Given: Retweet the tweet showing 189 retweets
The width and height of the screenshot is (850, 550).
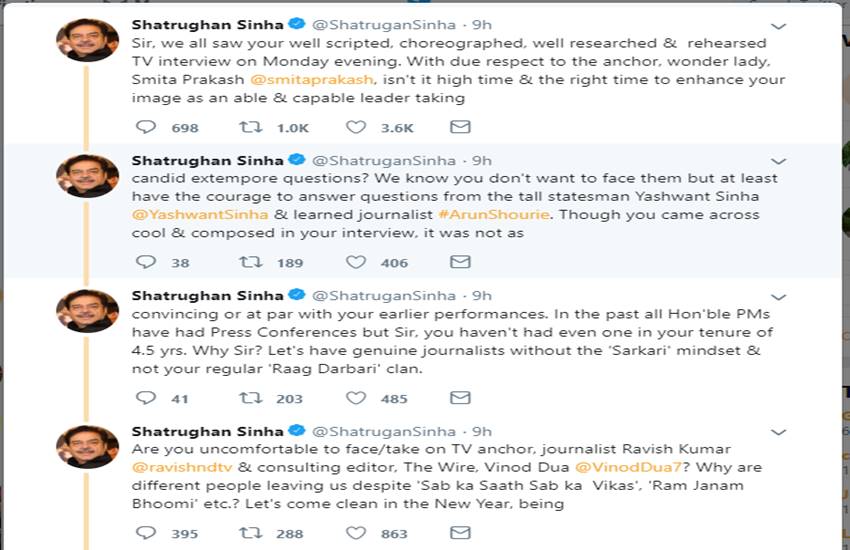Looking at the screenshot, I should (251, 262).
